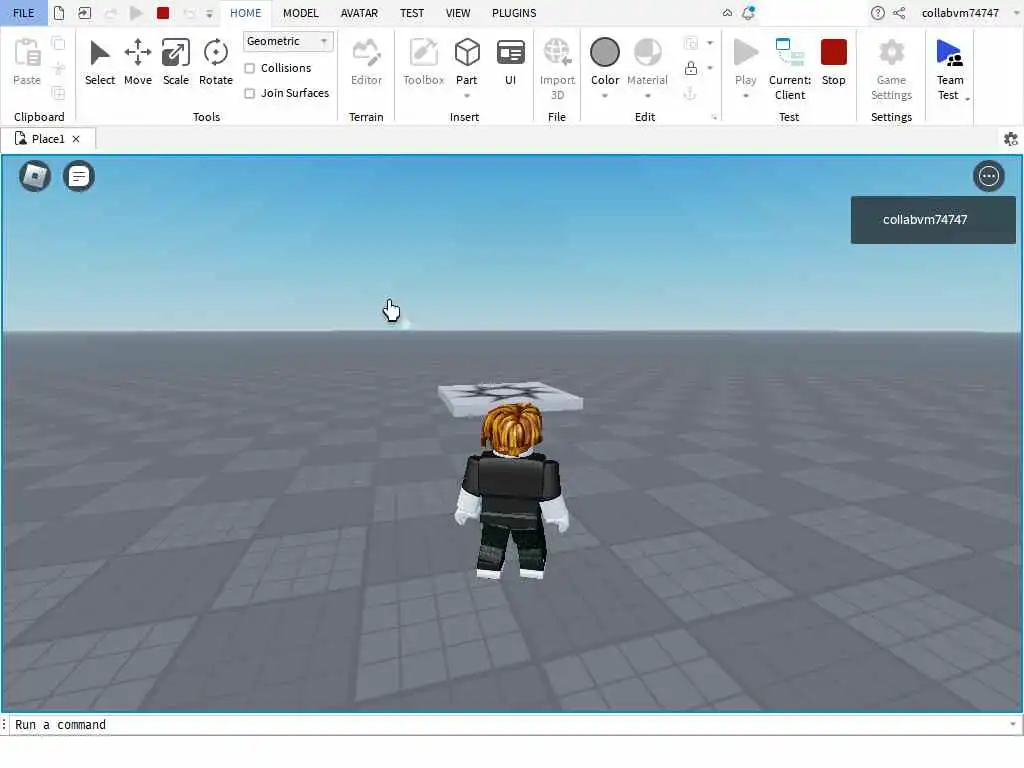This screenshot has height=768, width=1024.
Task: Insert a Part with the cube icon
Action: click(467, 53)
